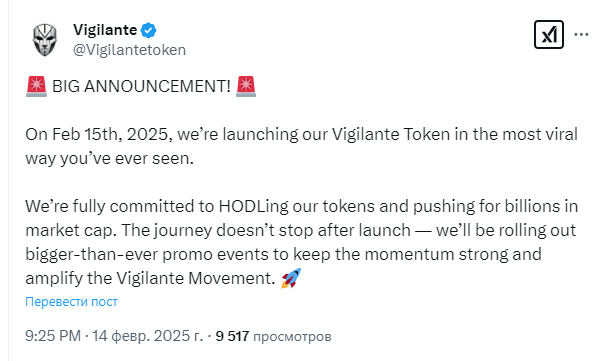This screenshot has height=361, width=606.
Task: Click the siren emoji after BIG ANNOUNCEMENT
Action: point(246,86)
